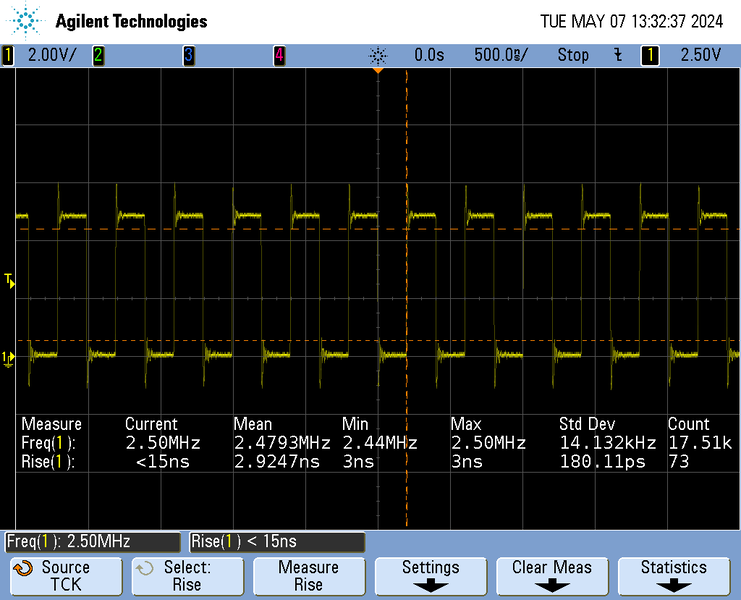Click the rise Std Dev 180.11ps

pyautogui.click(x=603, y=462)
